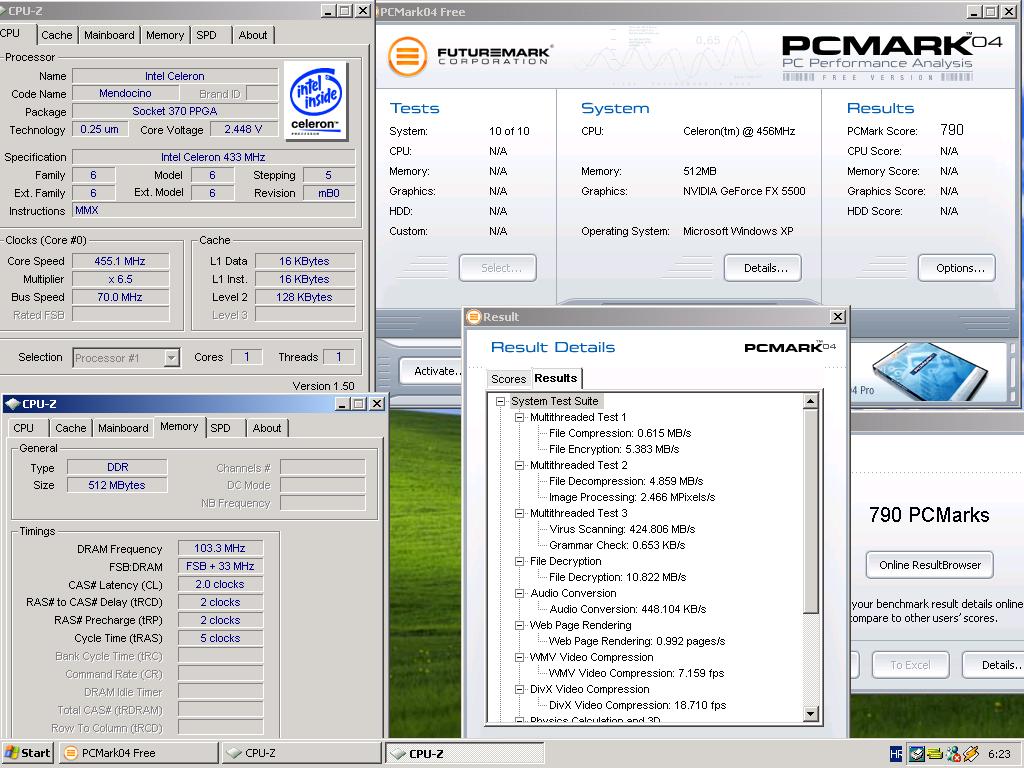Open the Results Options... button
Viewport: 1024px width, 768px height.
[957, 268]
